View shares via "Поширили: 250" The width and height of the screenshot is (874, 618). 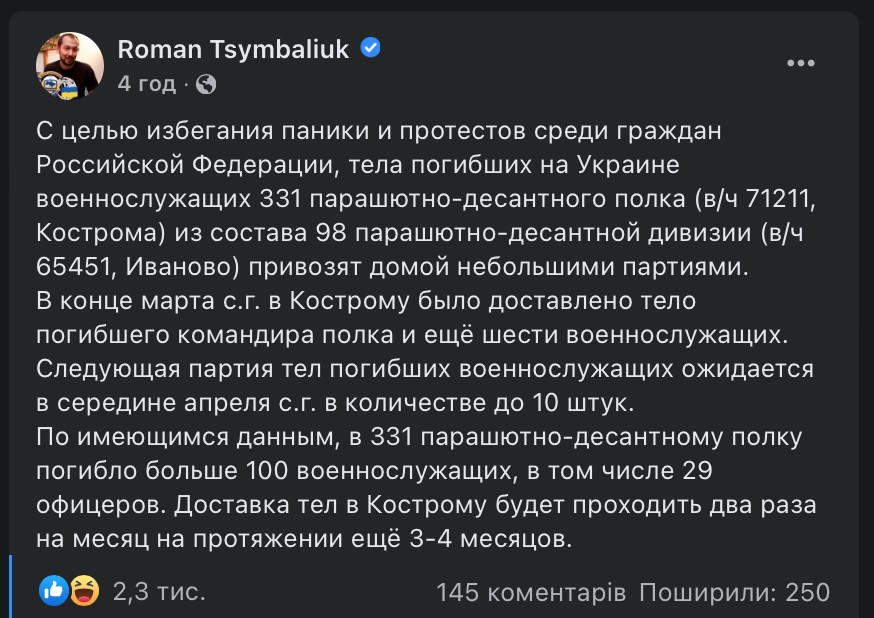(x=735, y=592)
